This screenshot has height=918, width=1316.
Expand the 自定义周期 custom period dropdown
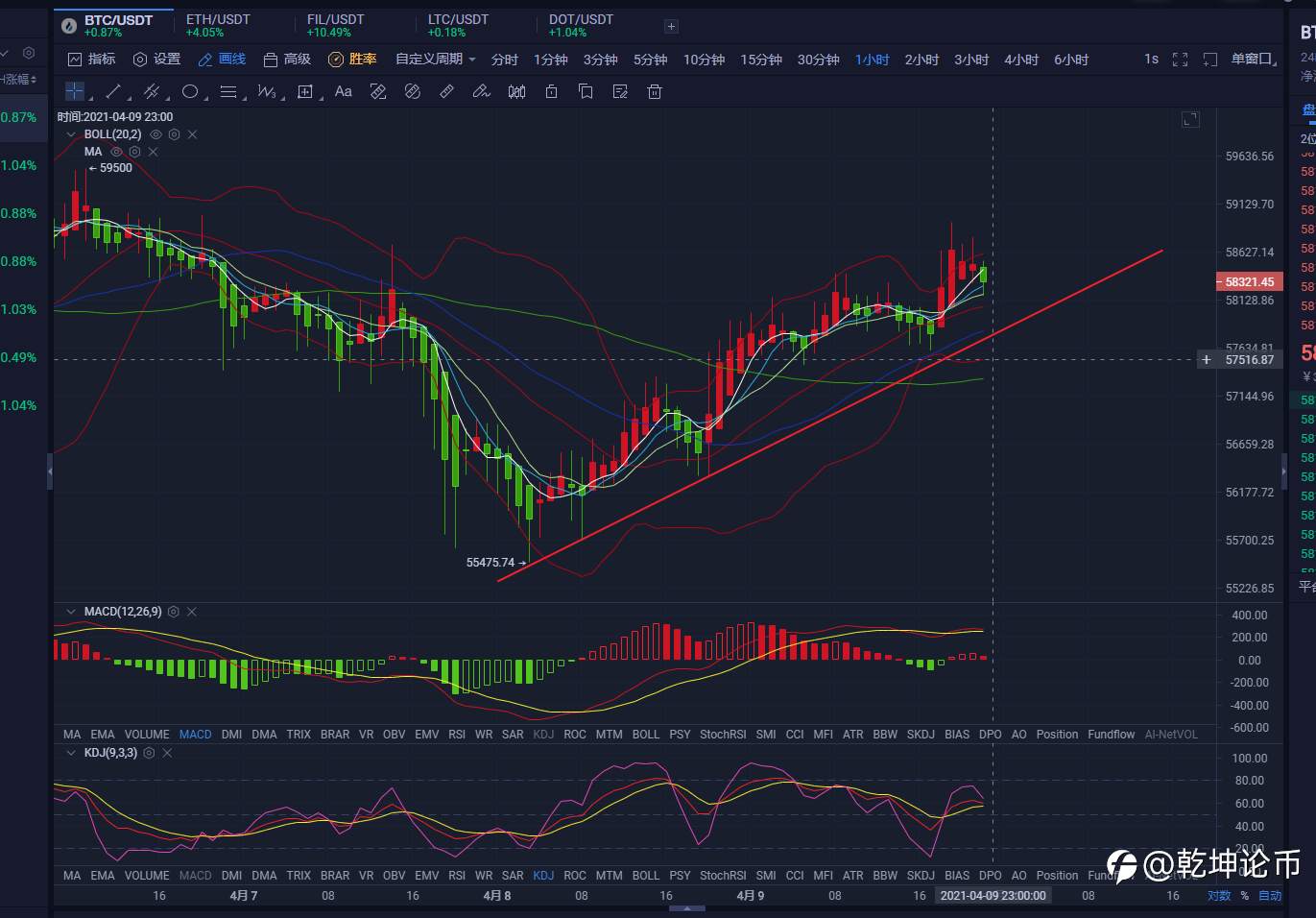[x=436, y=60]
